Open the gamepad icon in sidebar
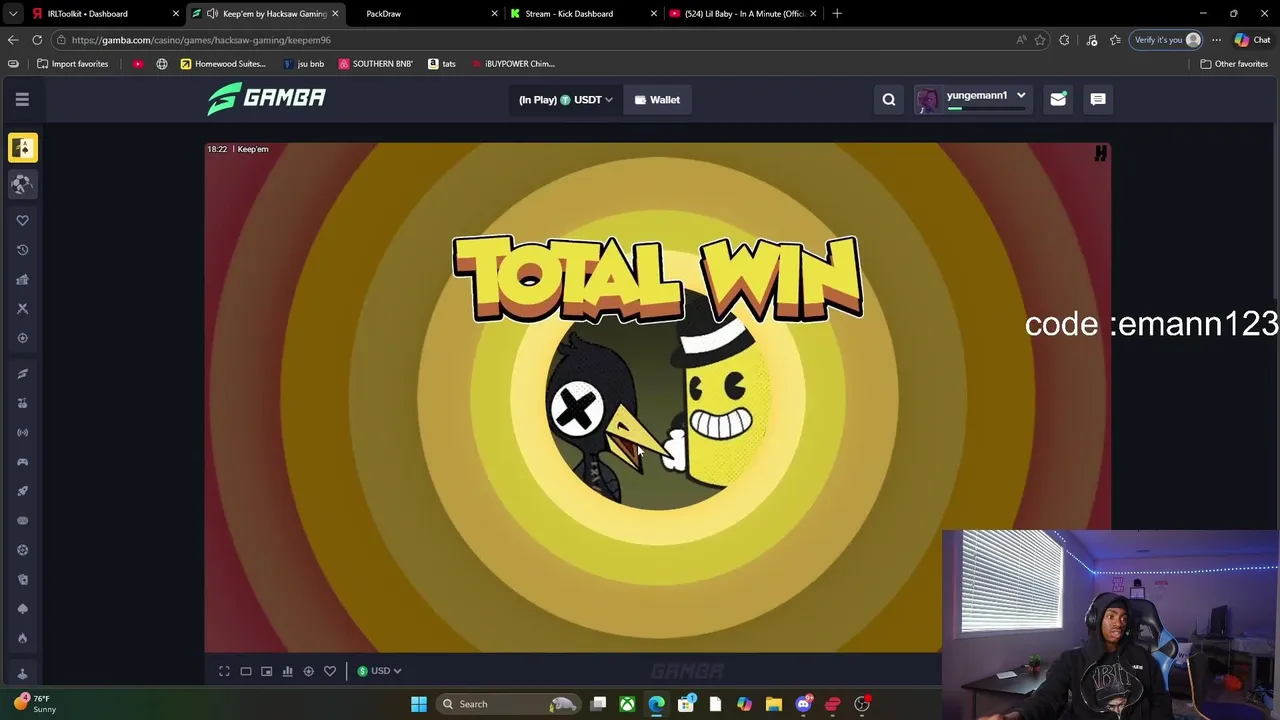The height and width of the screenshot is (720, 1280). pos(23,462)
